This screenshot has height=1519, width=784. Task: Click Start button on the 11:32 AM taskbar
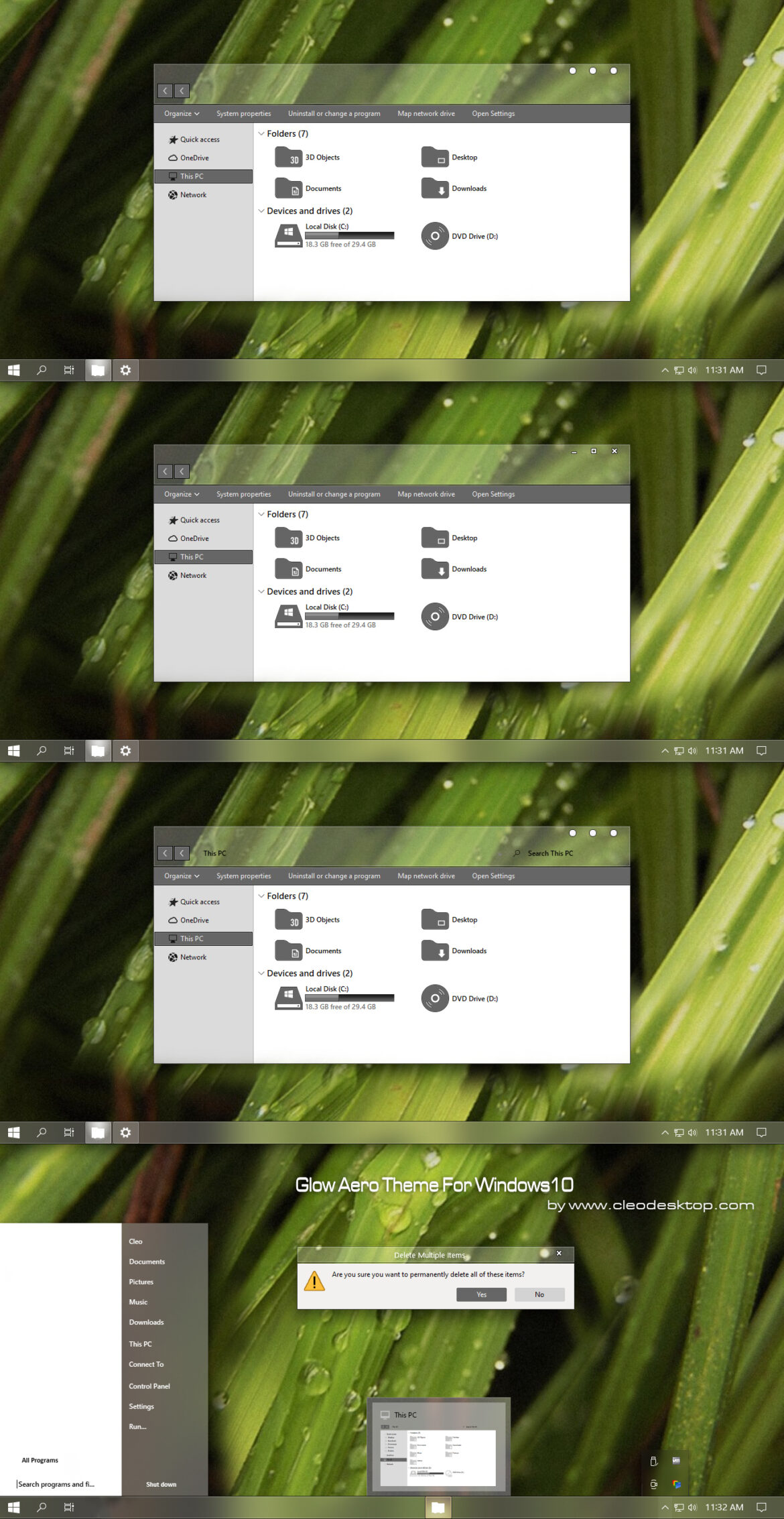click(13, 1507)
